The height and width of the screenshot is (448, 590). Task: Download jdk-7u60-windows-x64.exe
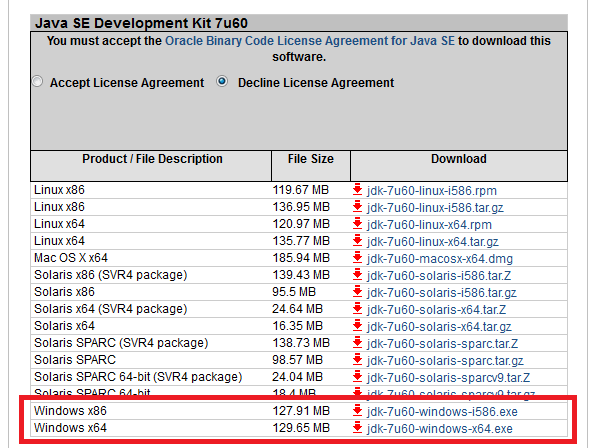coord(440,428)
